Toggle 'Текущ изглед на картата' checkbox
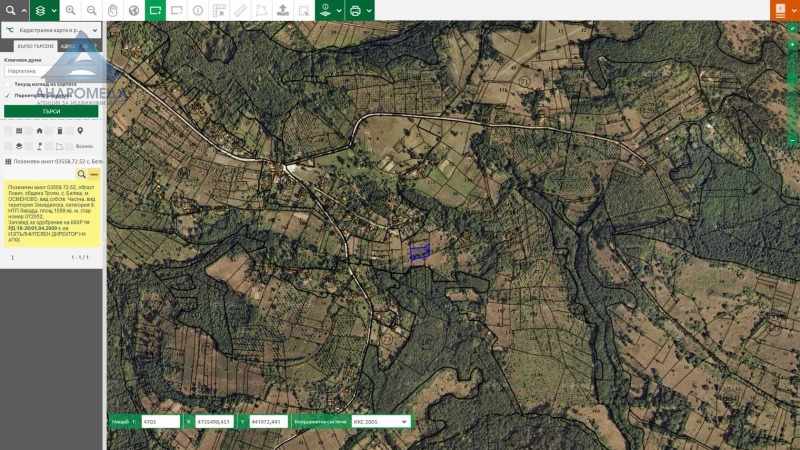This screenshot has width=800, height=450. [x=8, y=84]
